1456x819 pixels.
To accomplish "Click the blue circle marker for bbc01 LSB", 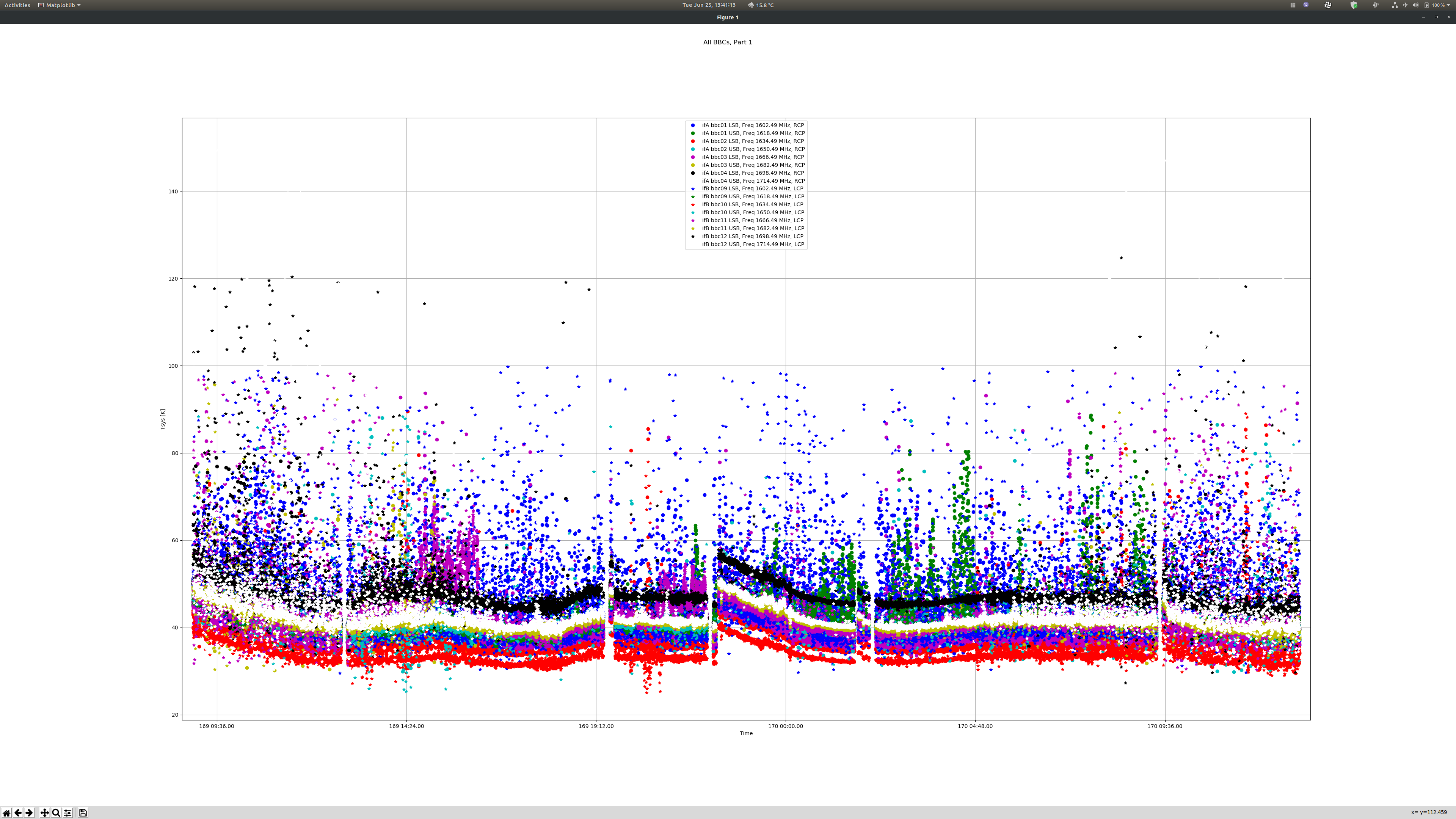I will pos(693,126).
